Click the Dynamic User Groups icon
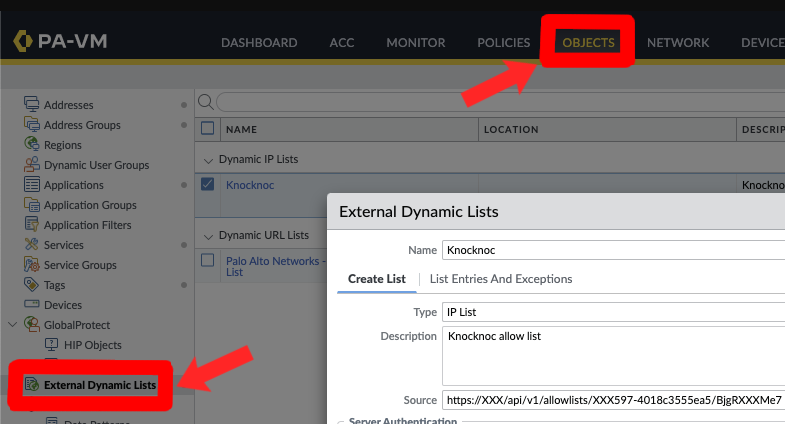 [x=31, y=165]
